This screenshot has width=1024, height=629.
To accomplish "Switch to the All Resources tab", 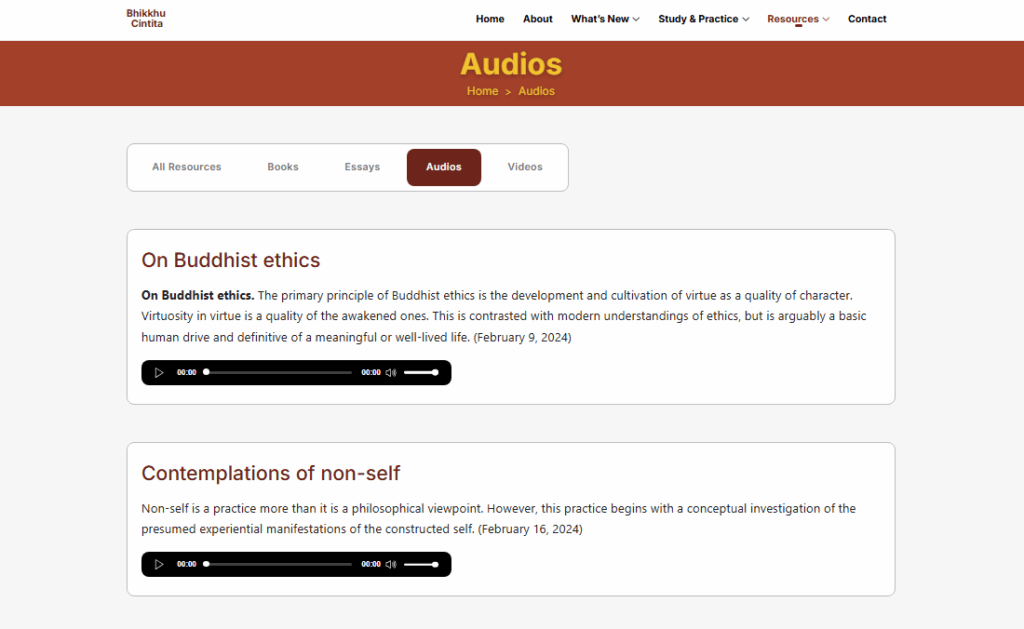I will (x=187, y=167).
